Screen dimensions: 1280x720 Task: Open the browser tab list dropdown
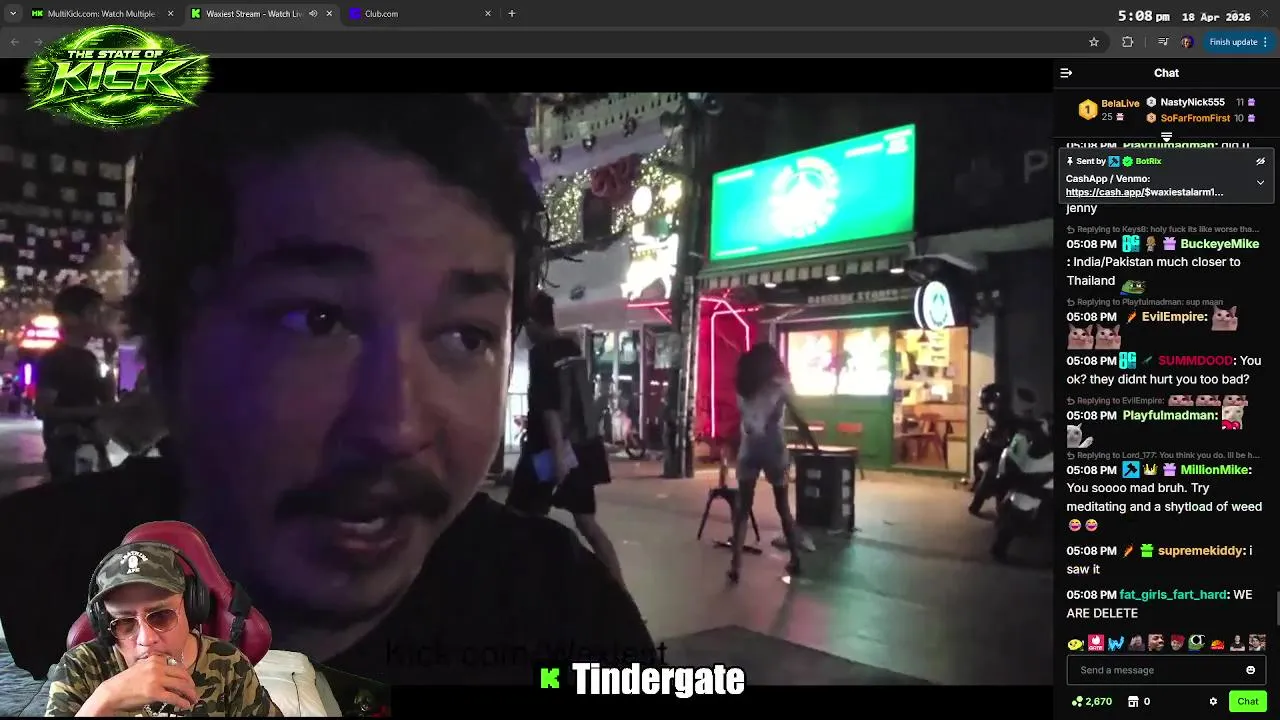coord(13,14)
